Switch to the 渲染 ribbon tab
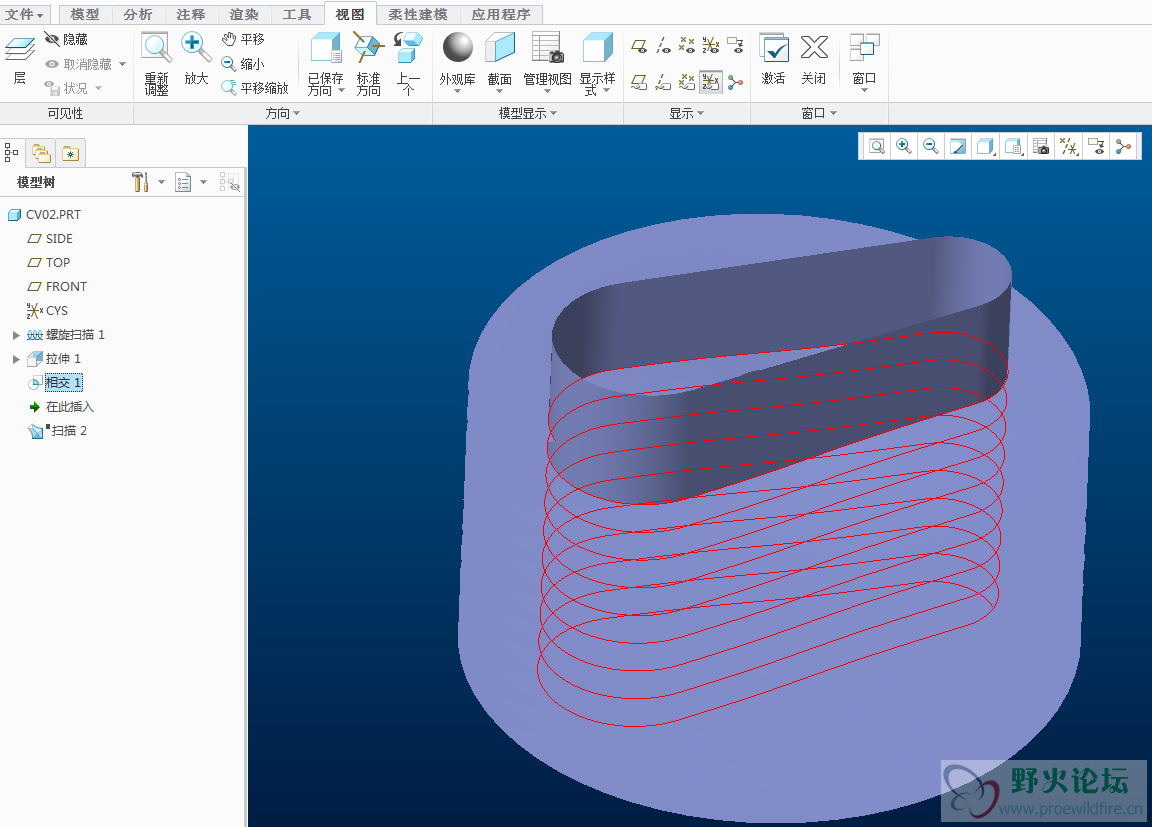This screenshot has height=827, width=1152. (244, 14)
